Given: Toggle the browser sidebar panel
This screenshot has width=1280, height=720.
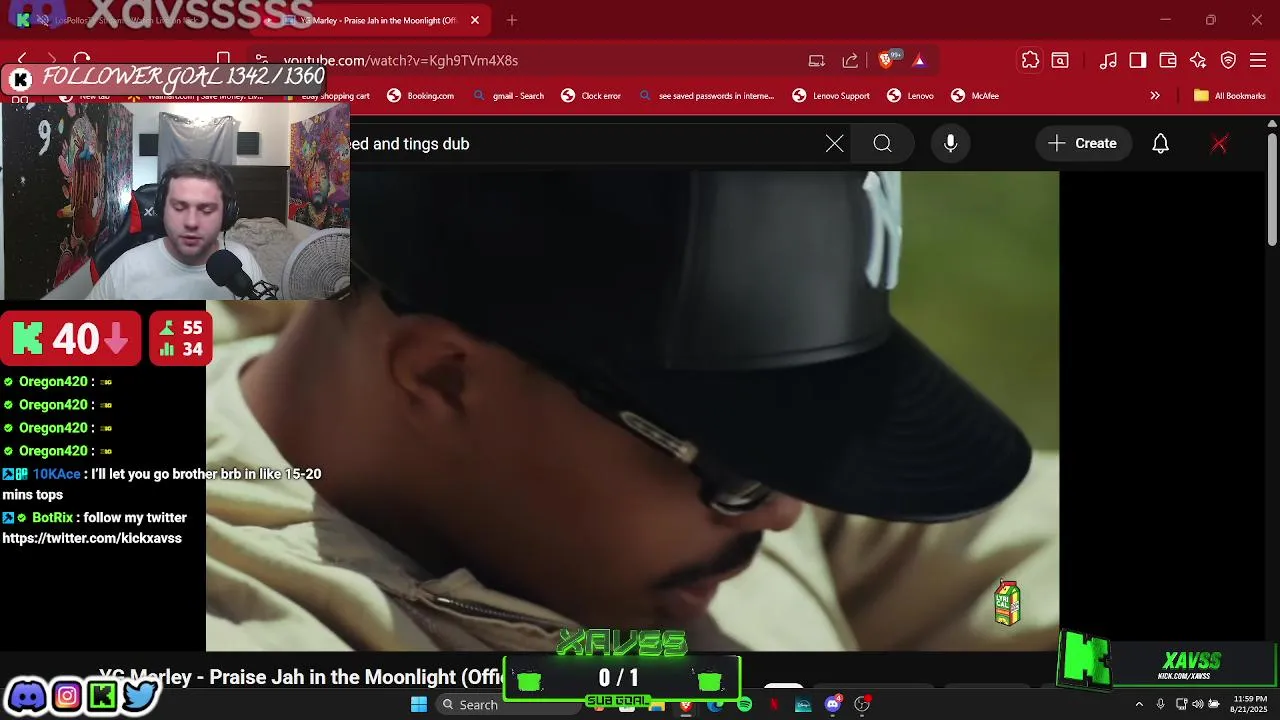Looking at the screenshot, I should pos(1138,60).
